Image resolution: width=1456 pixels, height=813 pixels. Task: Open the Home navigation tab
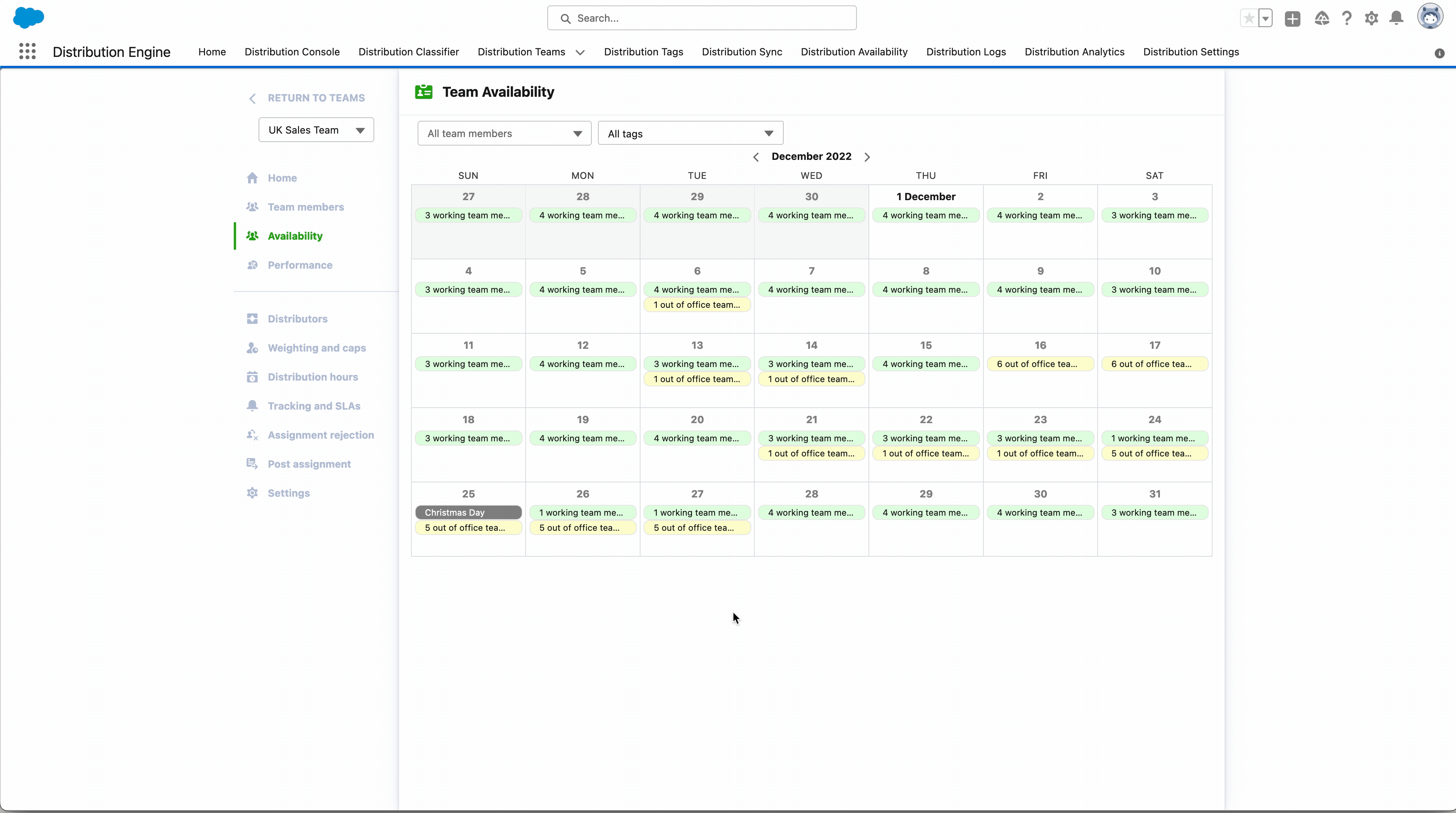coord(212,52)
